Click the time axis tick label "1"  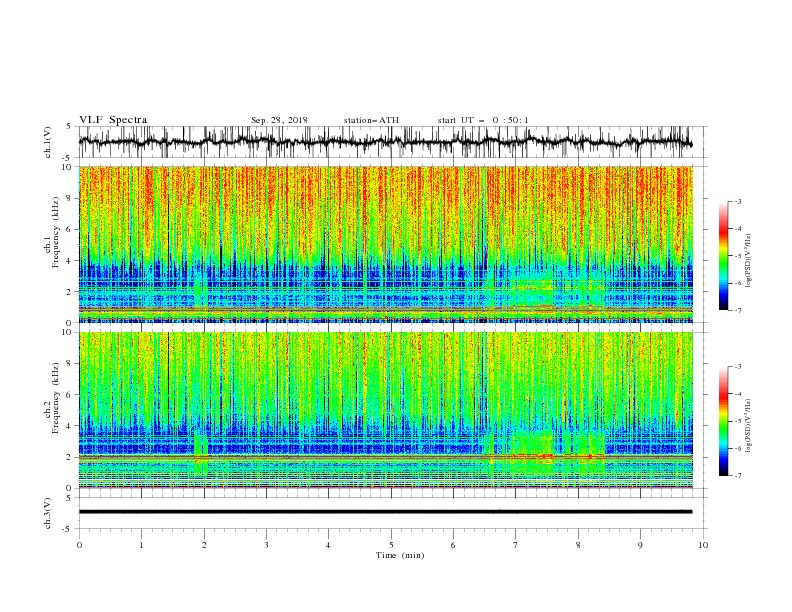click(x=141, y=545)
